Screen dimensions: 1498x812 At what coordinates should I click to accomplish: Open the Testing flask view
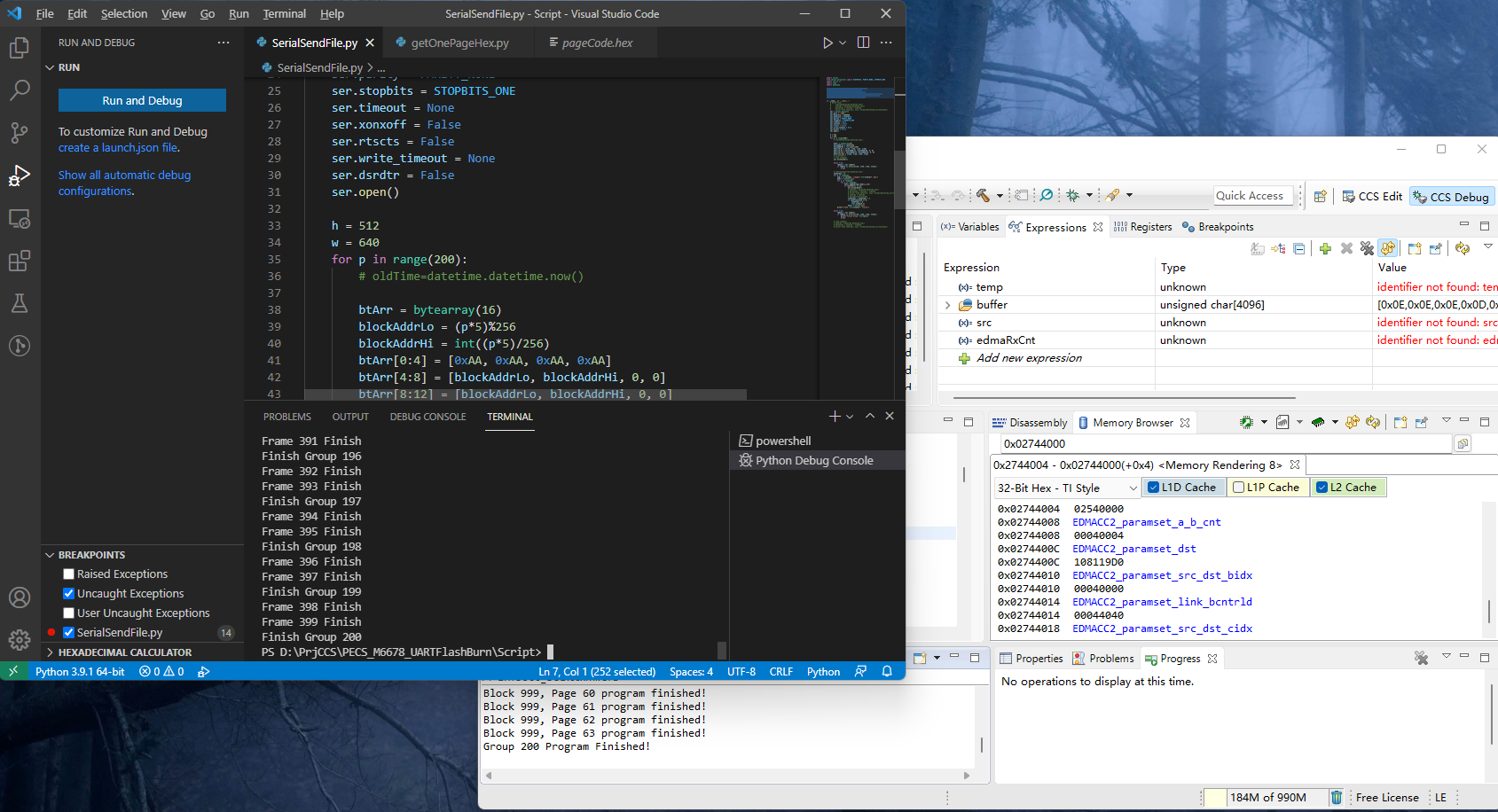click(20, 303)
